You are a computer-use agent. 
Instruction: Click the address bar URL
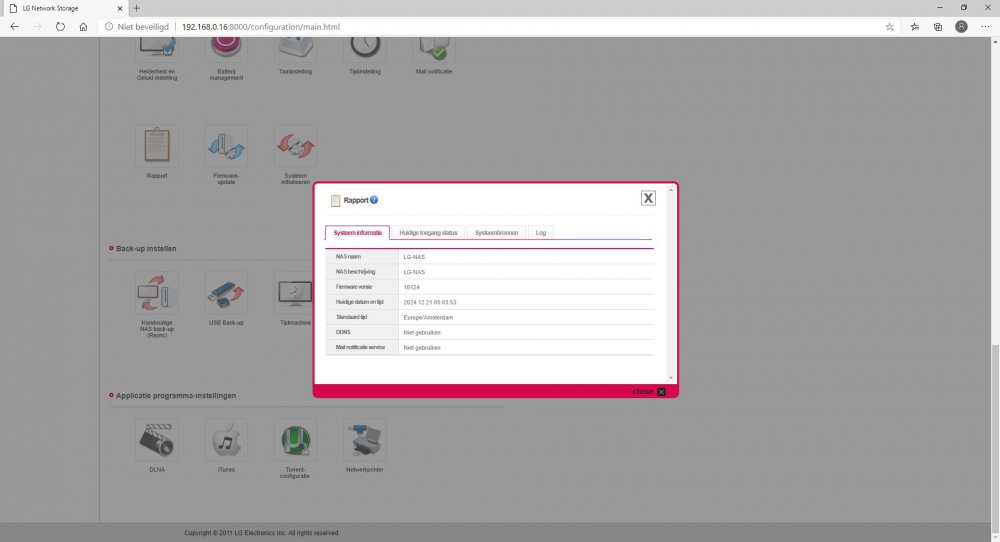tap(261, 27)
